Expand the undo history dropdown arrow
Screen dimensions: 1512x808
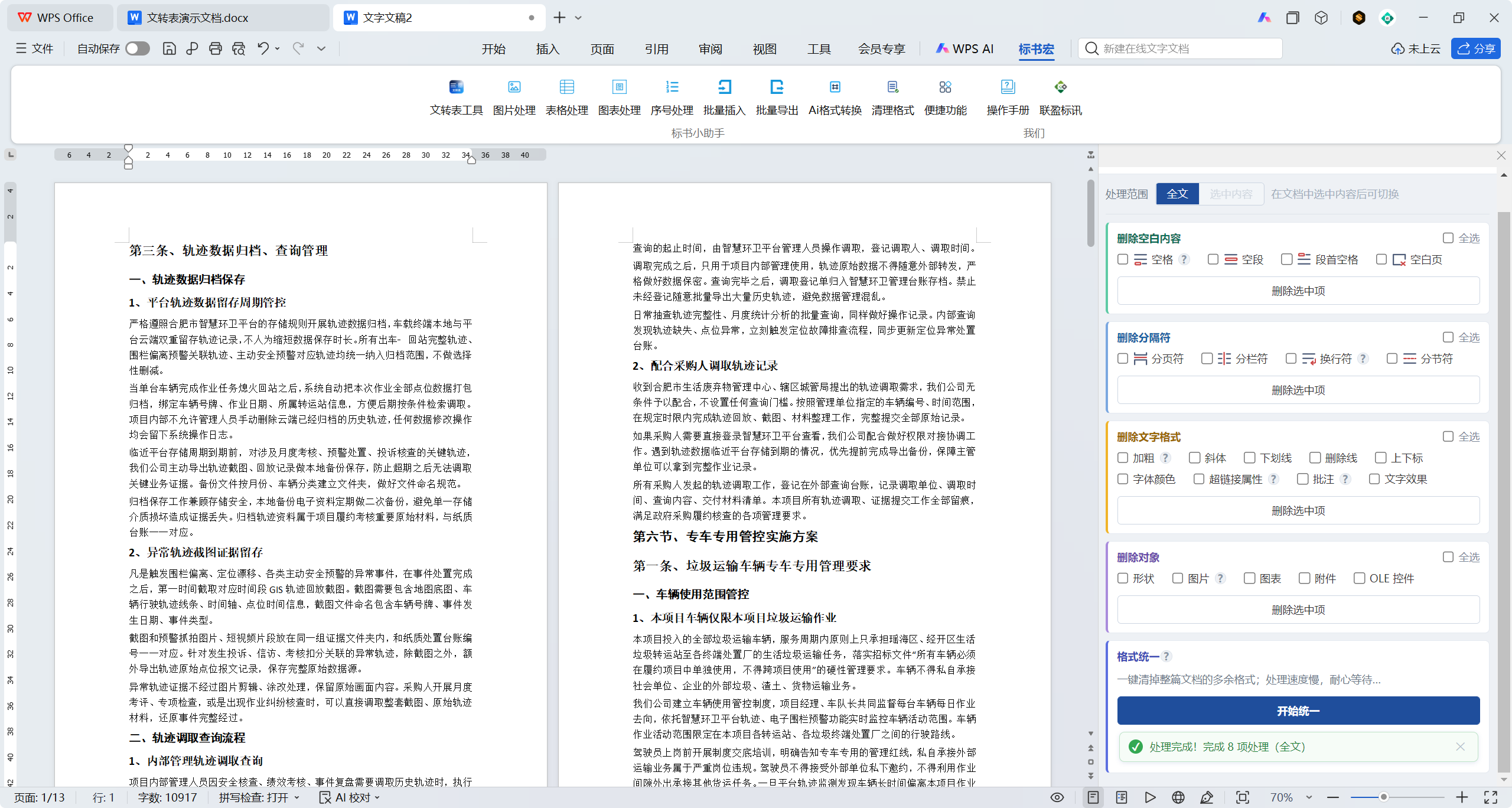[278, 48]
